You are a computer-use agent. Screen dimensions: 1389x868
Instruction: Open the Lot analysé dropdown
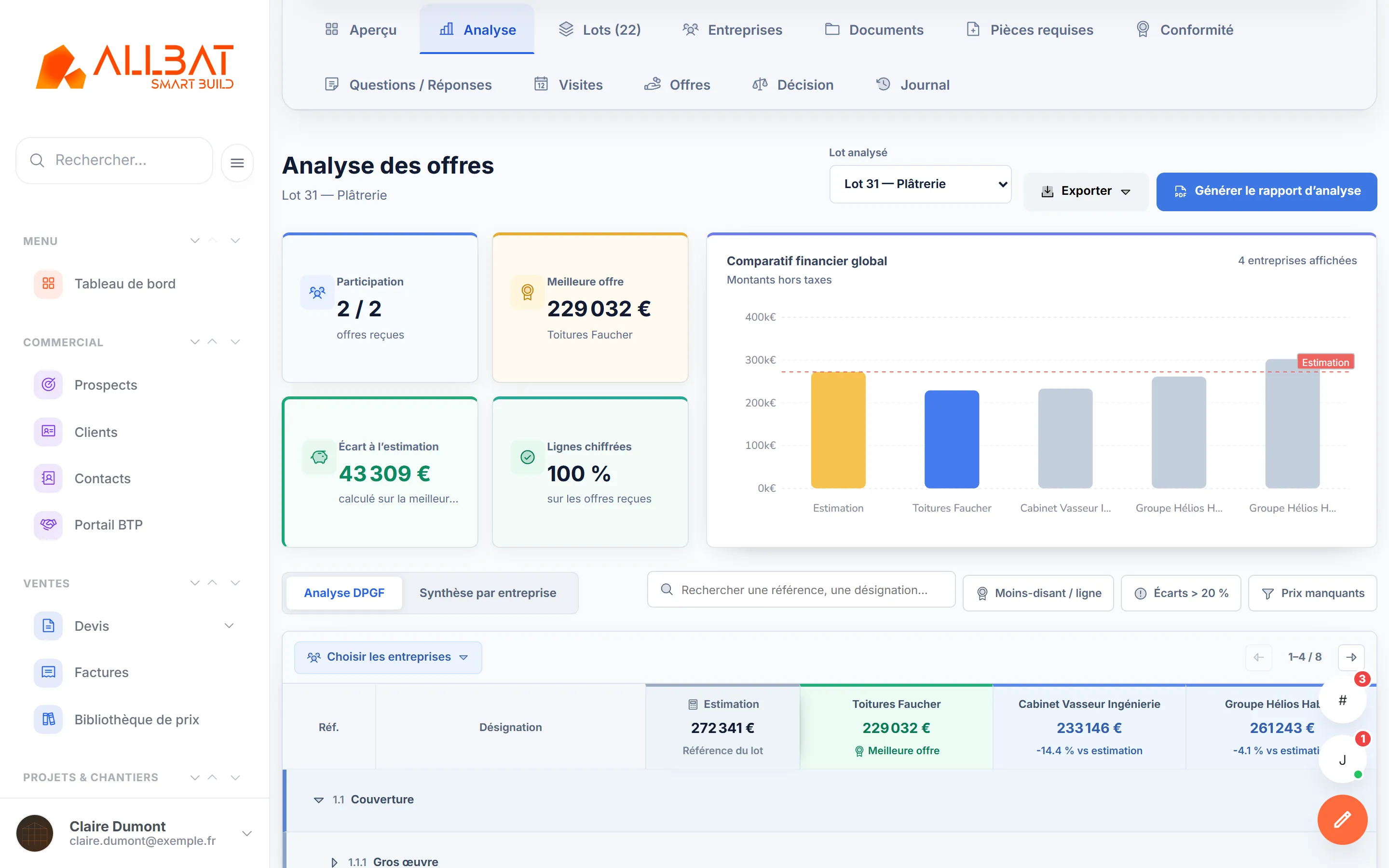(920, 184)
